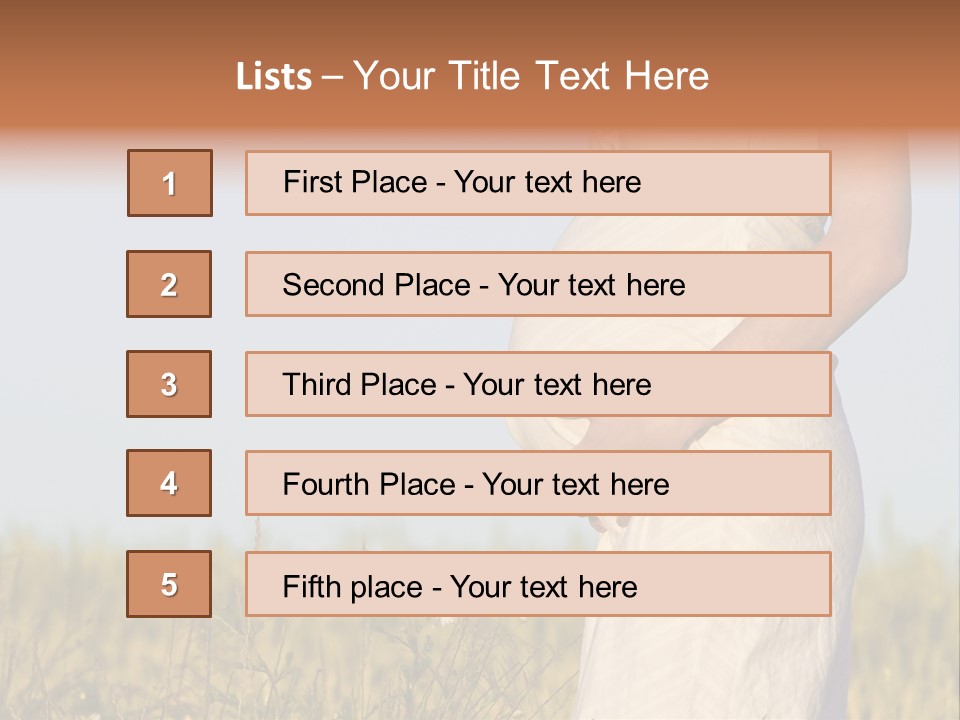Select the number 2 square
Screen dimensions: 960x720
[169, 284]
